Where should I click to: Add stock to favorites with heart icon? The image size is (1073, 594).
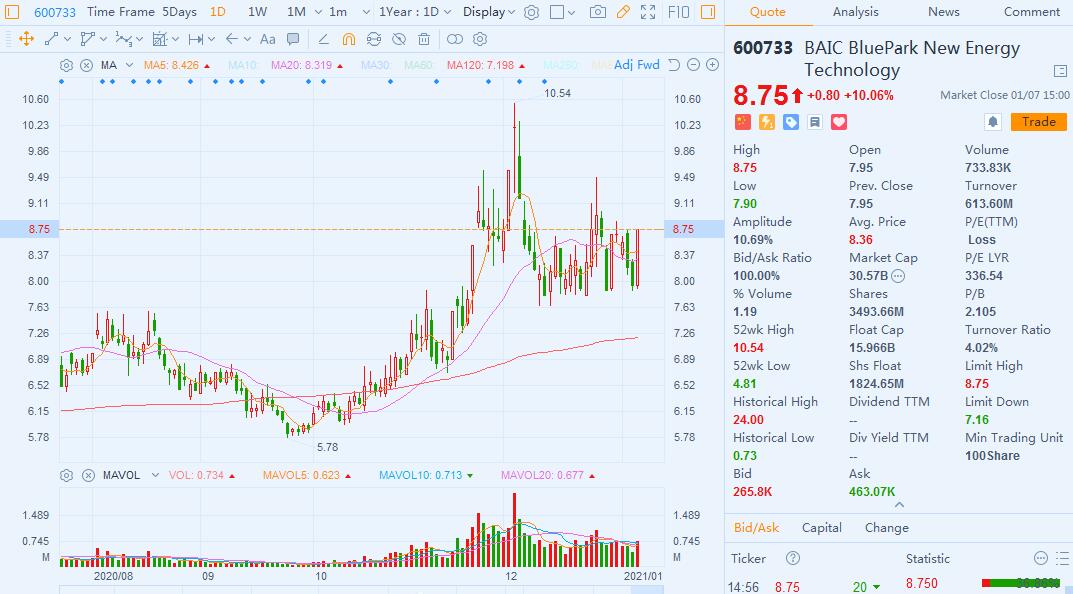(x=839, y=122)
